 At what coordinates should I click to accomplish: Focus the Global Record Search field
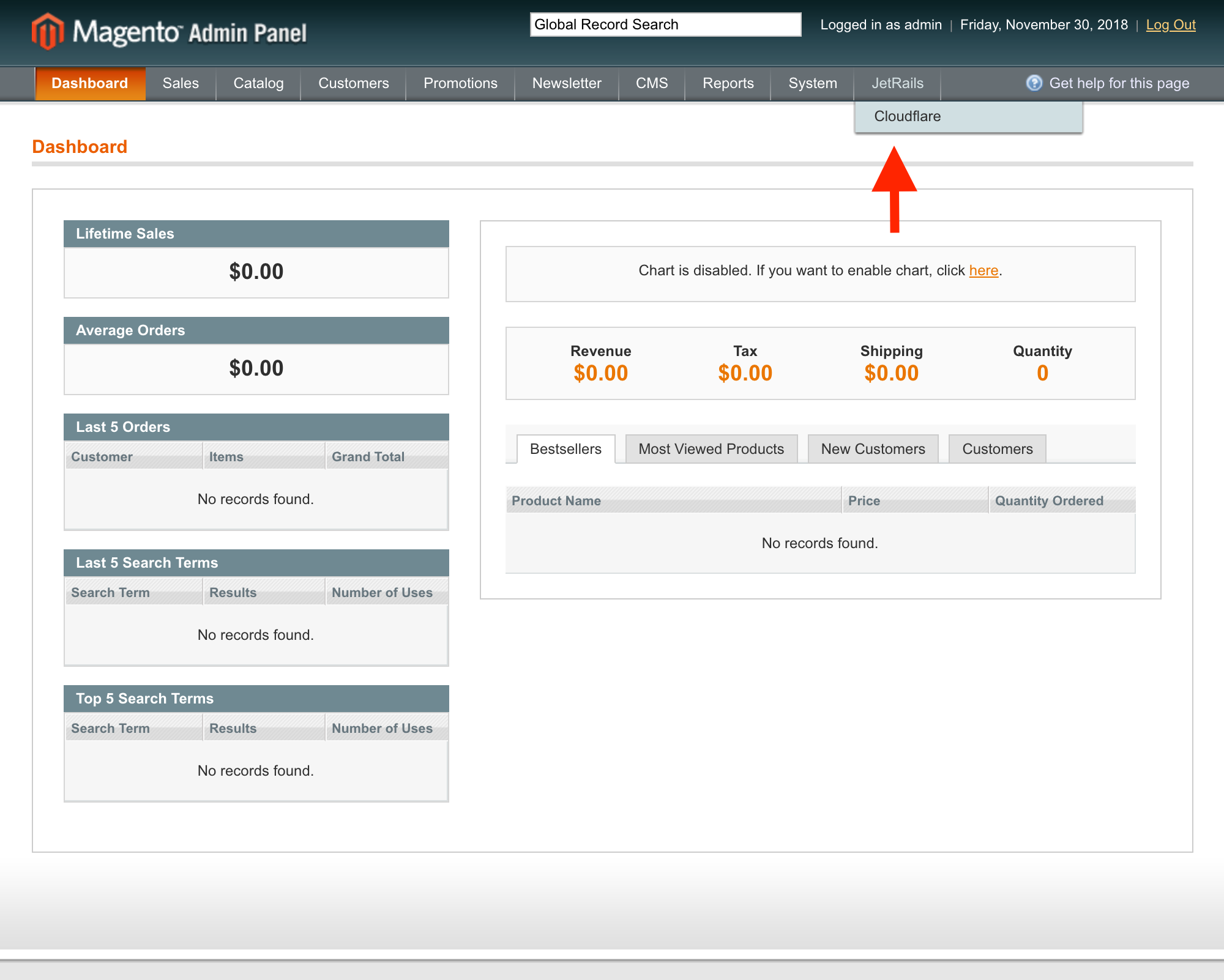pyautogui.click(x=665, y=24)
